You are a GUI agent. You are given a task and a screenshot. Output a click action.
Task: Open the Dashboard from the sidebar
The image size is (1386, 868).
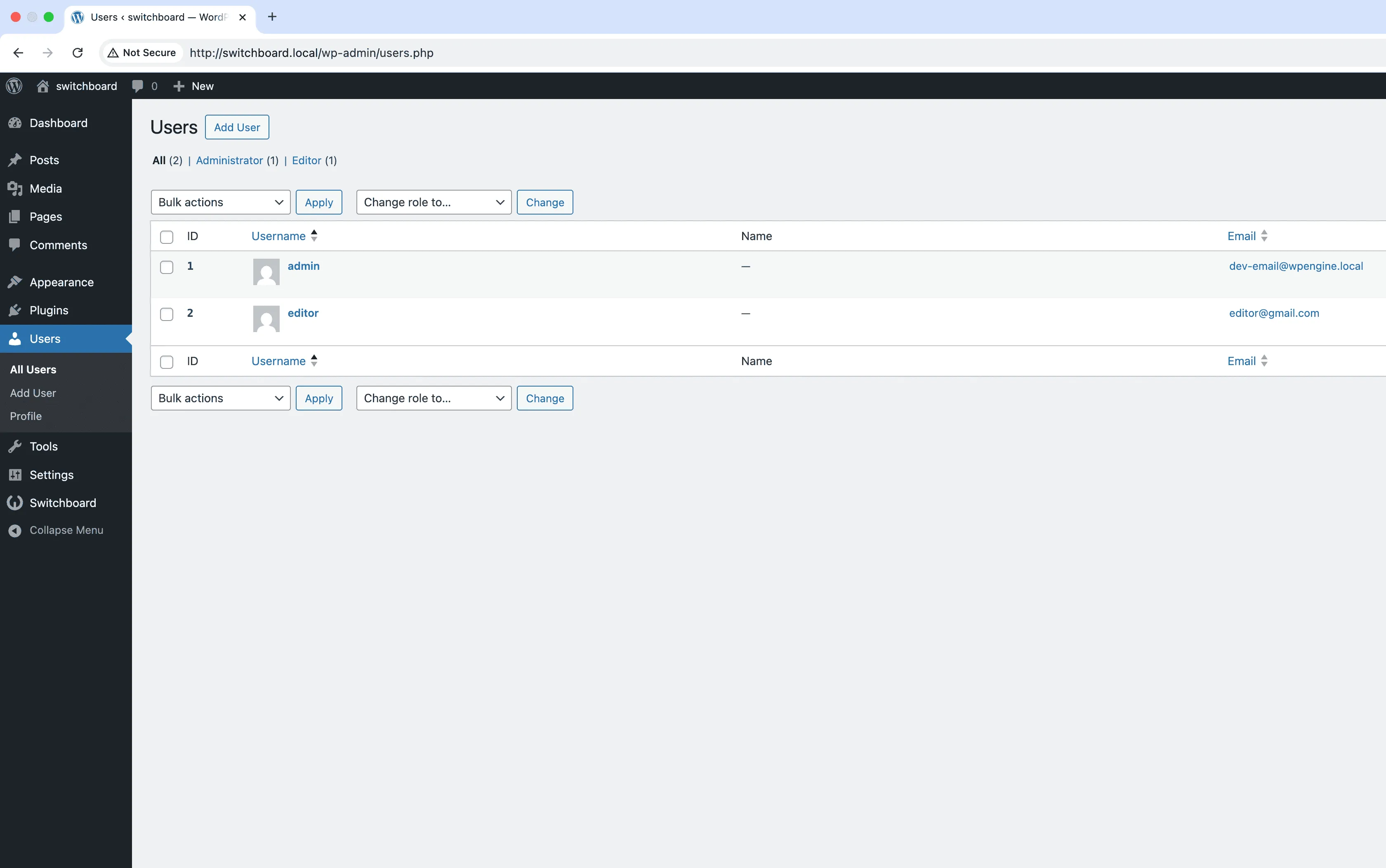[58, 123]
